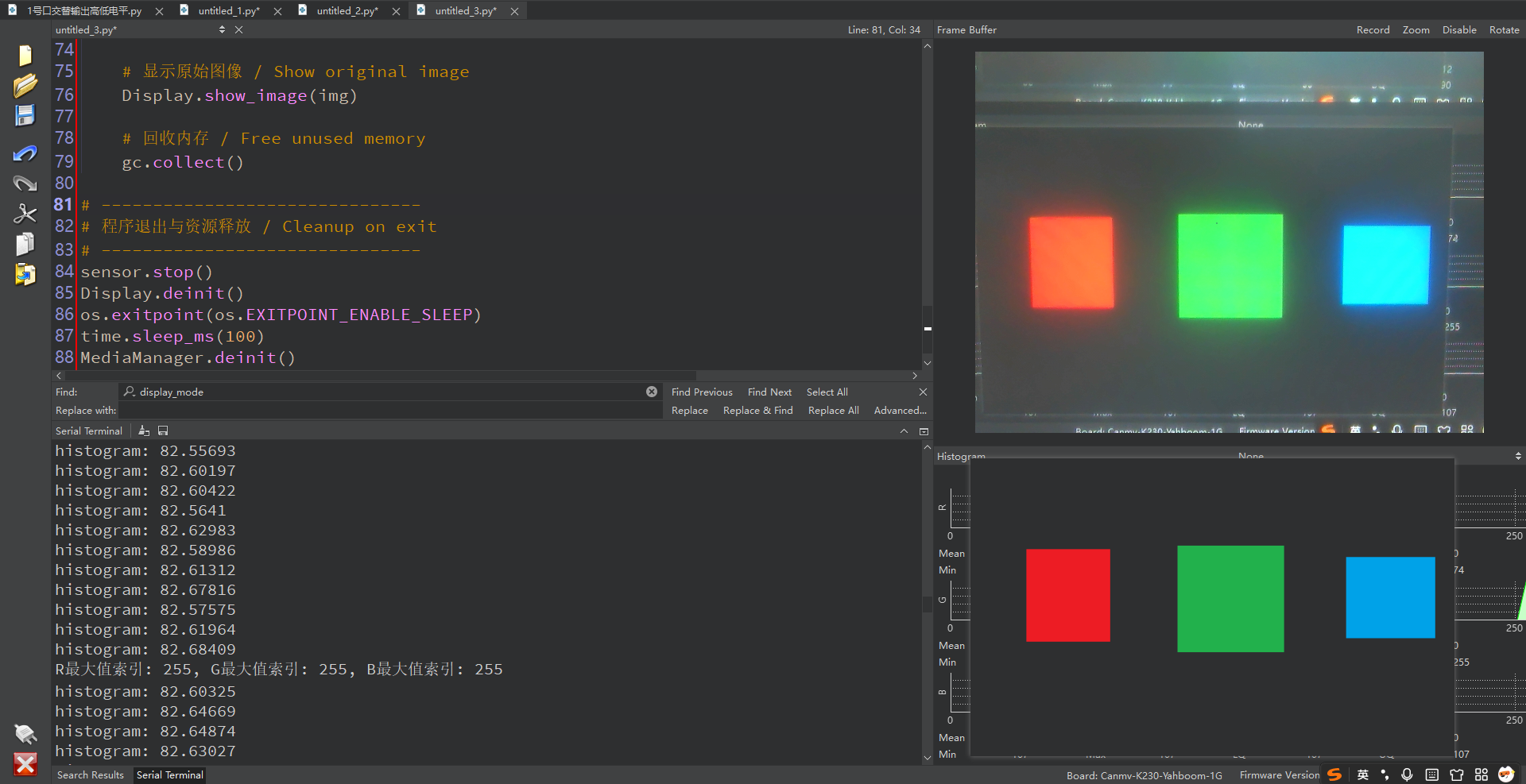The width and height of the screenshot is (1526, 784).
Task: Toggle Record in the Frame Buffer
Action: (x=1373, y=29)
